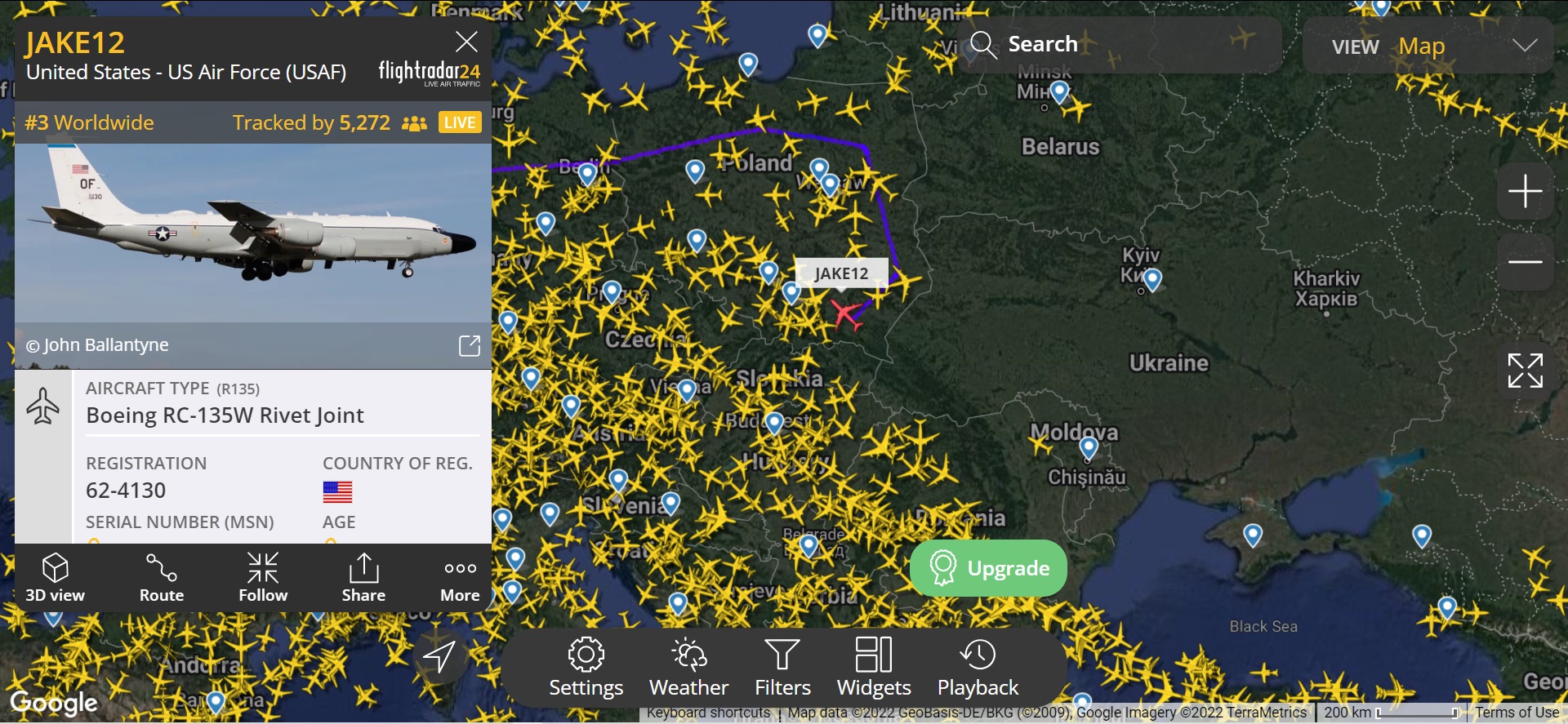Close the JAKE12 flight panel
The image size is (1568, 724).
point(466,42)
